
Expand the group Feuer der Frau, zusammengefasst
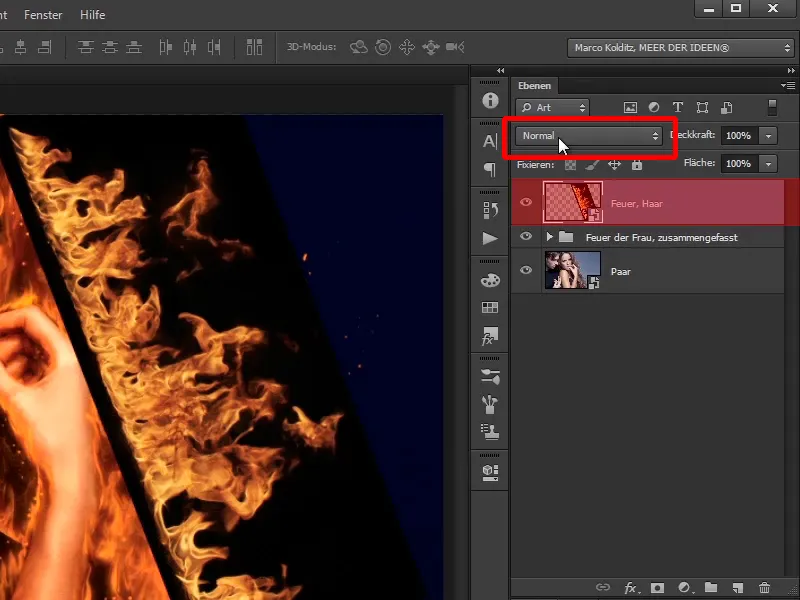549,237
